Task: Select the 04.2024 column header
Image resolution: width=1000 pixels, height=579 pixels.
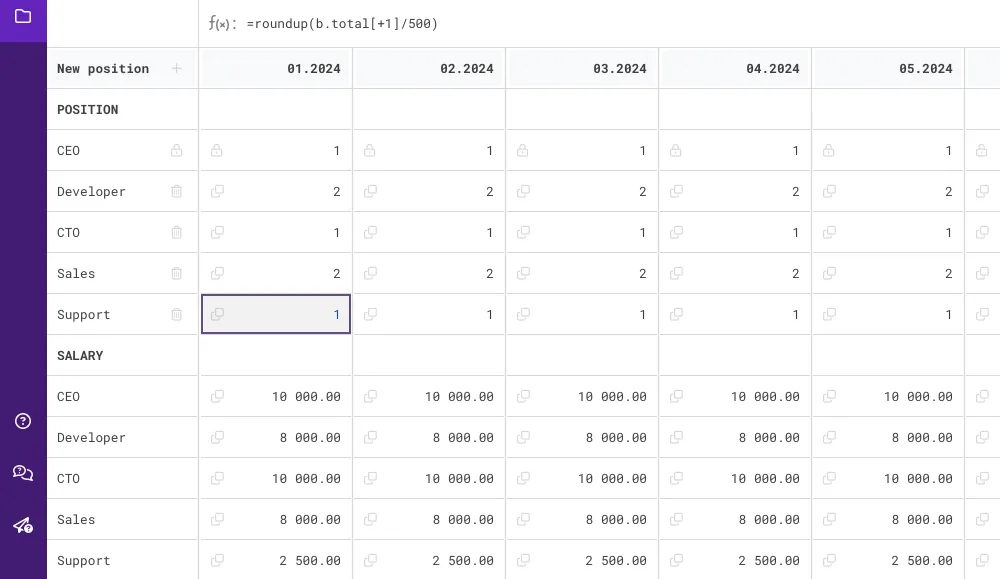Action: click(x=735, y=69)
